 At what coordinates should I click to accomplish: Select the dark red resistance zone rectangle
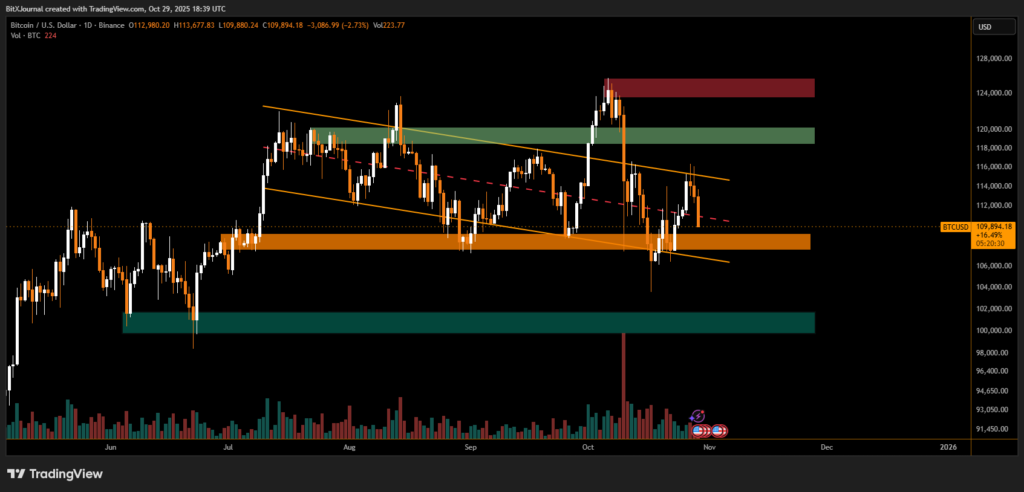709,88
